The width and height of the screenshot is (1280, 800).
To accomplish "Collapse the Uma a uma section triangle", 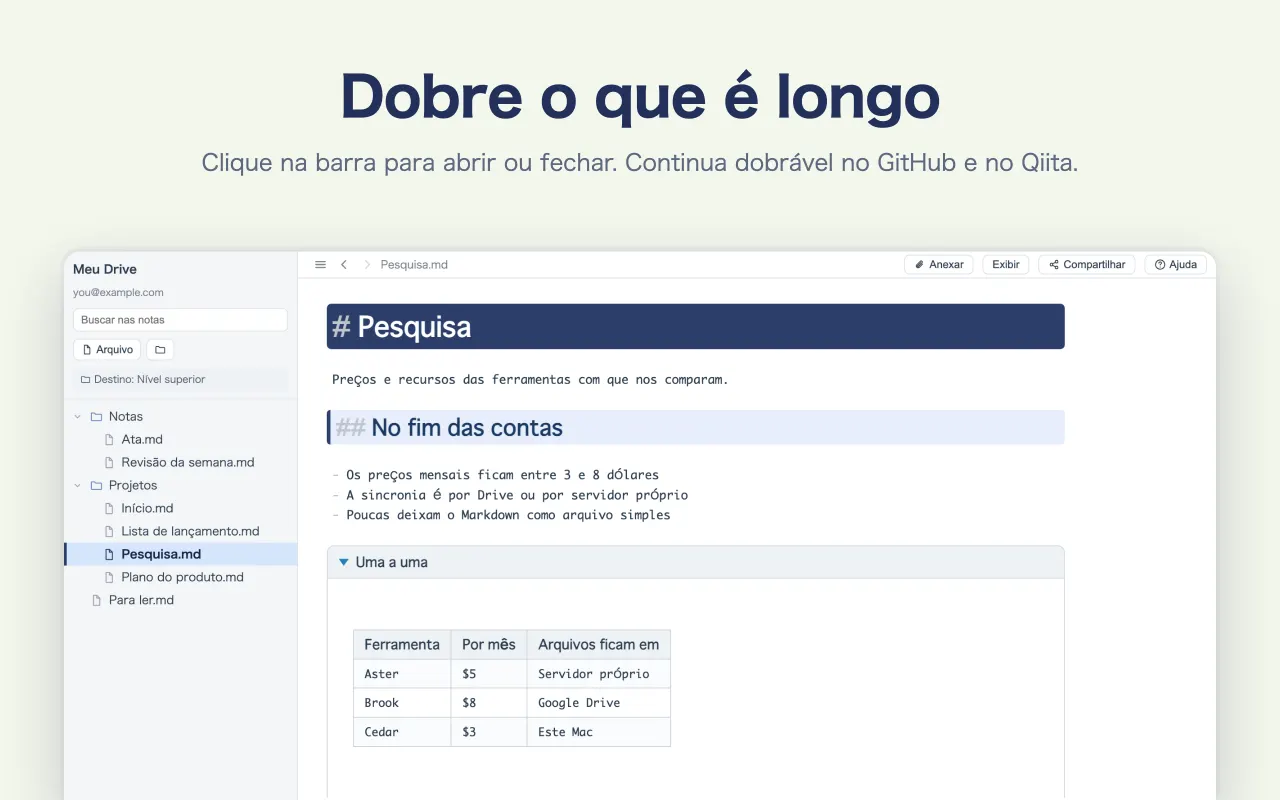I will coord(344,562).
